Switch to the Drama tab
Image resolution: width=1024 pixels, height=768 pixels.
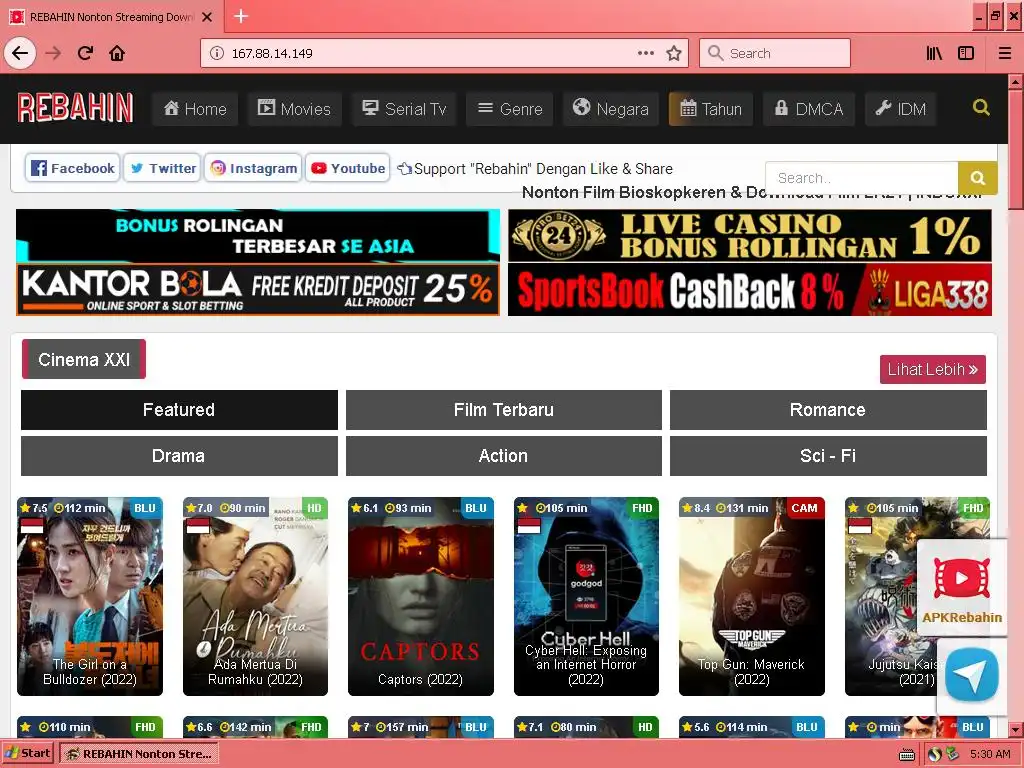[x=179, y=456]
